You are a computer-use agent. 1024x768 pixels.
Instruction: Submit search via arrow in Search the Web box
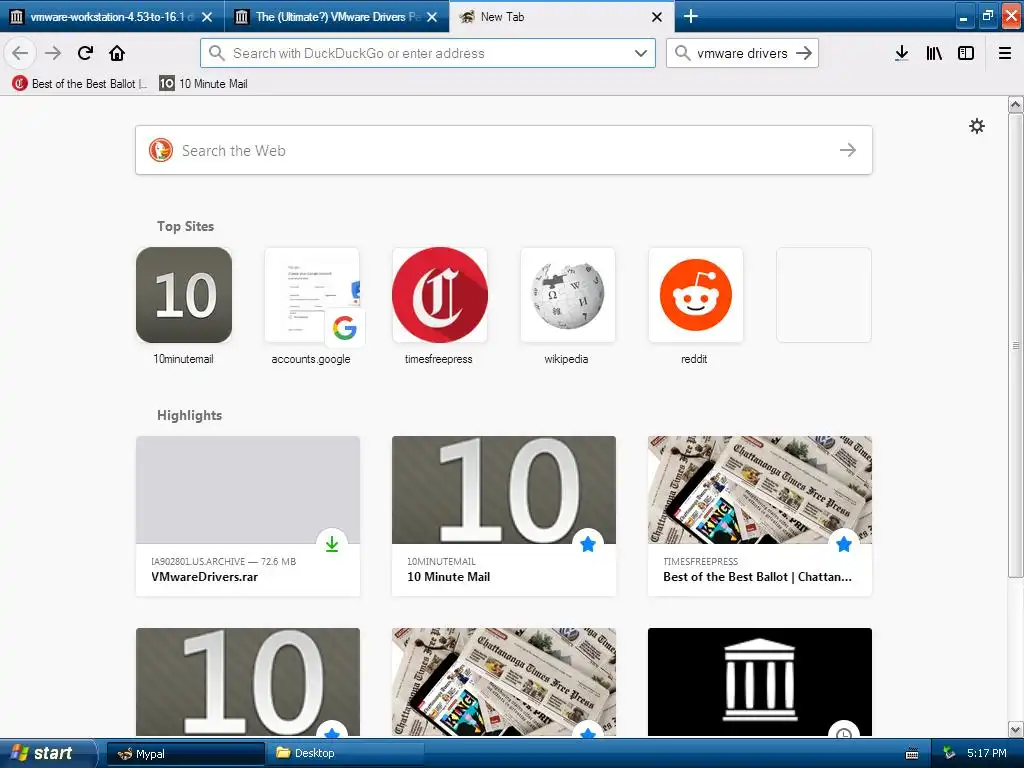coord(848,150)
